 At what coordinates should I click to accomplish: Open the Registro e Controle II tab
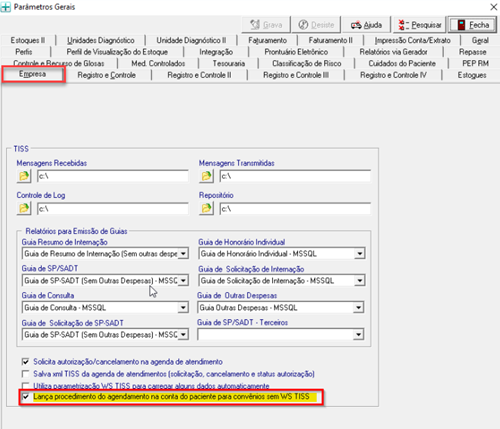coord(199,75)
